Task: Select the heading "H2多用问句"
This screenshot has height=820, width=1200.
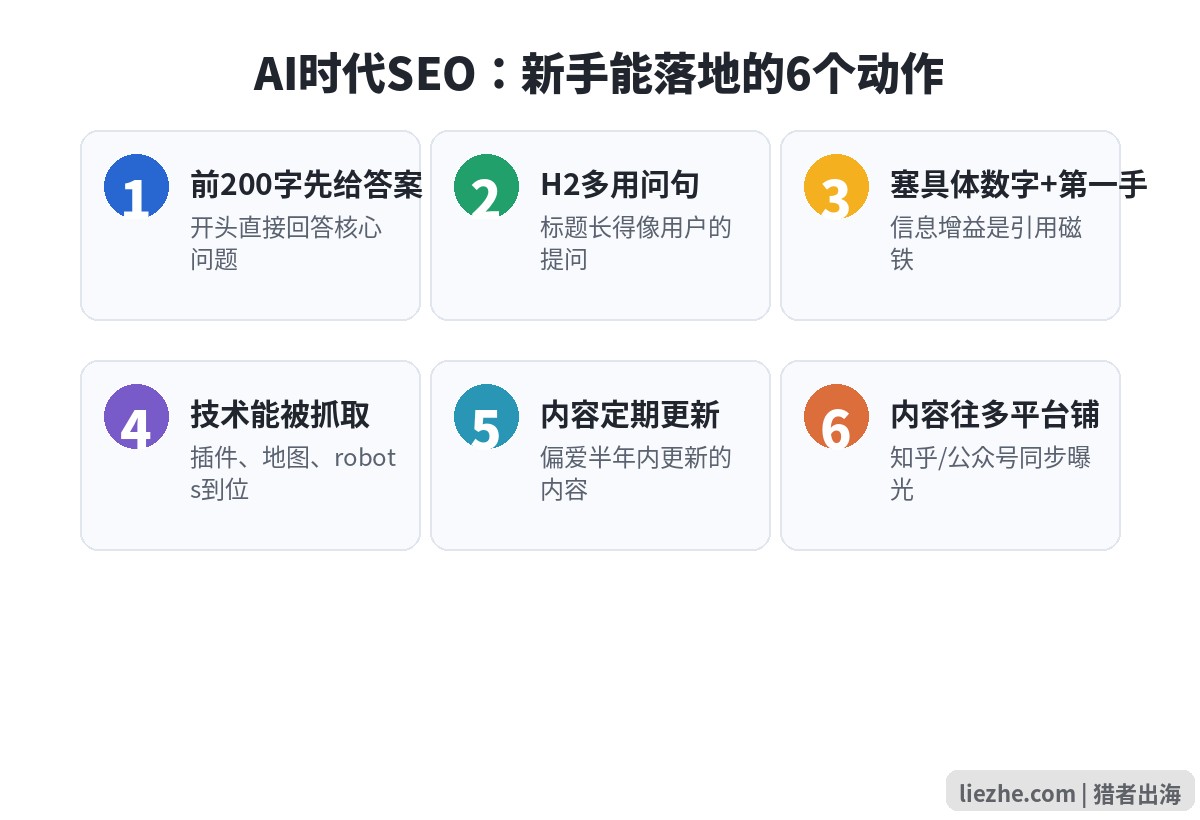Action: [x=620, y=185]
